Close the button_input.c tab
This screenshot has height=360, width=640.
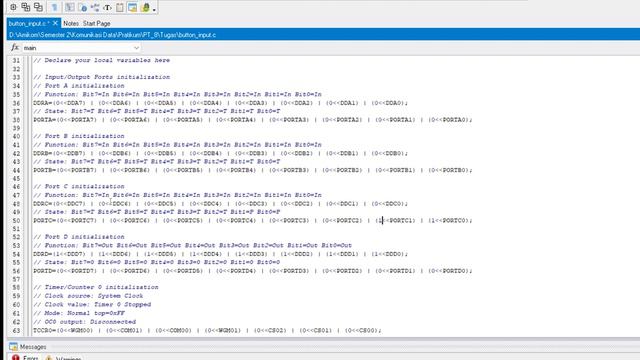(55, 23)
